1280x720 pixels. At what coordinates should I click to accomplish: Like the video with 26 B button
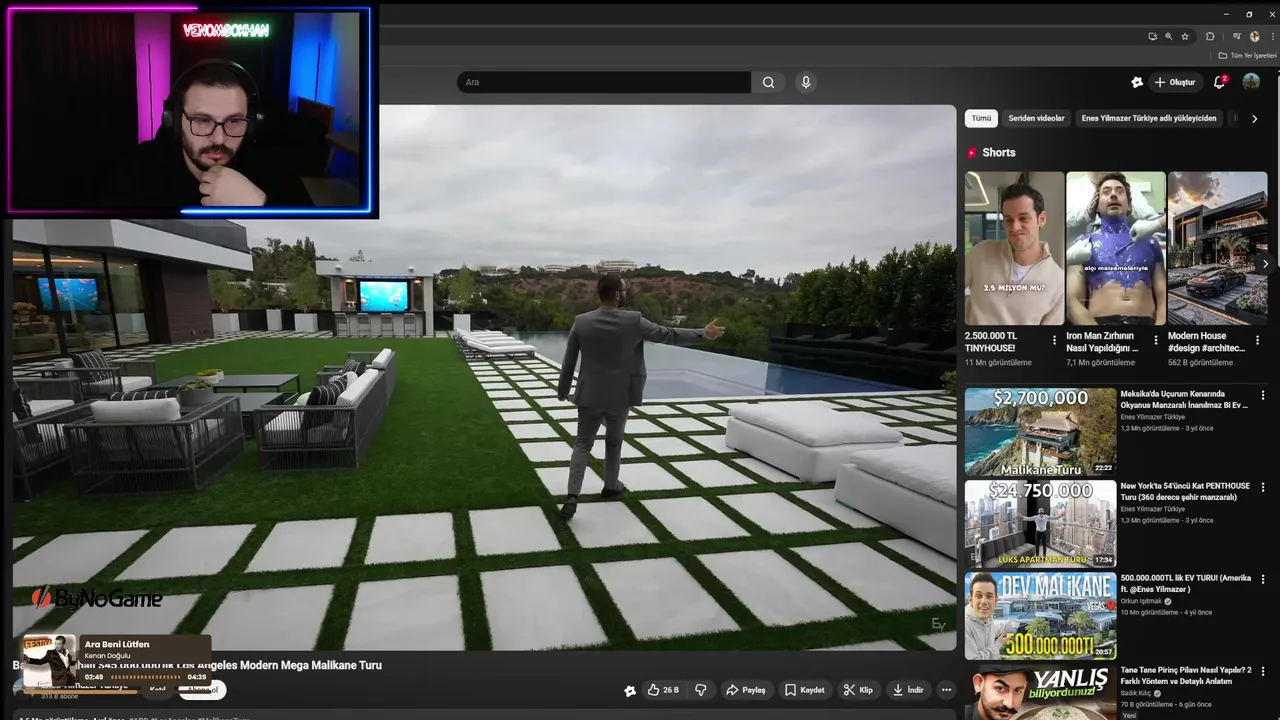tap(663, 690)
